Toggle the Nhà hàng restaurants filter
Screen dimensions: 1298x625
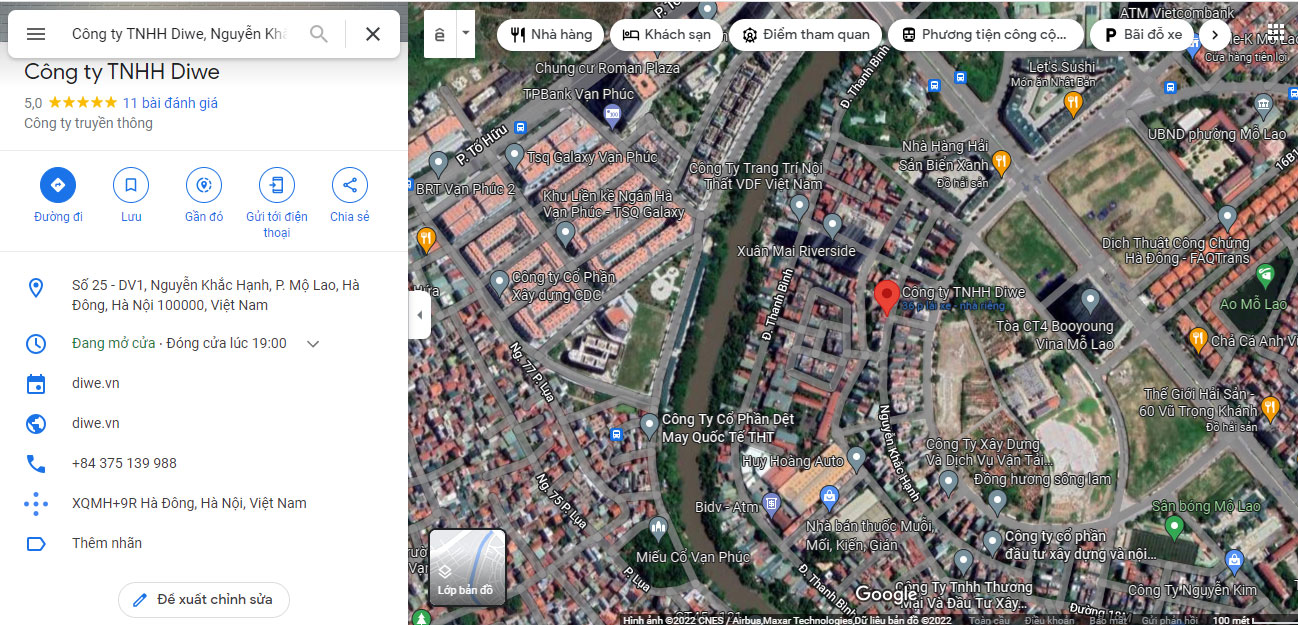(549, 33)
